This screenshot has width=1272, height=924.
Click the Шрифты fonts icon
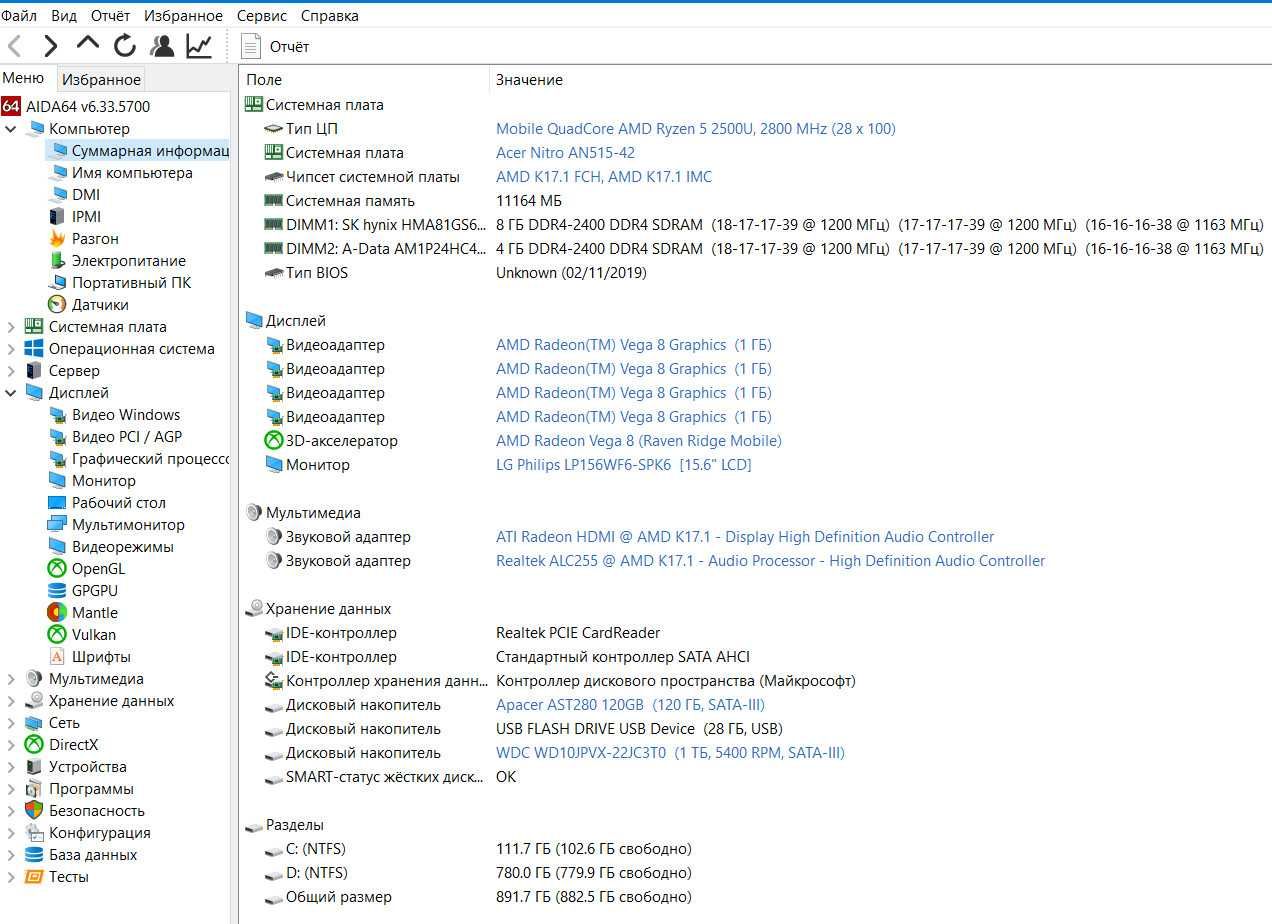(56, 657)
